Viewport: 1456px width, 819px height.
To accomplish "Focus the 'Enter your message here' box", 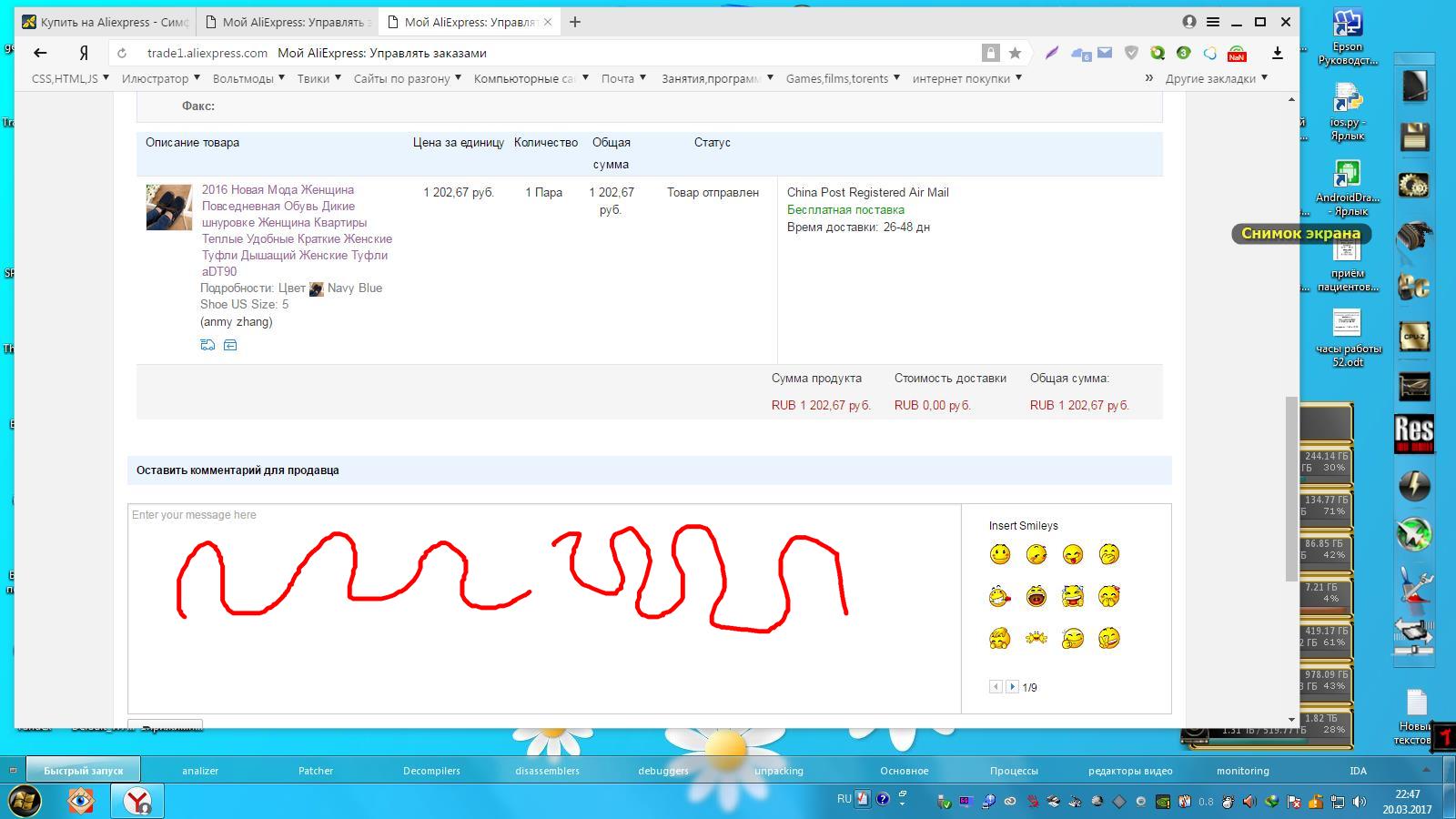I will [x=544, y=608].
